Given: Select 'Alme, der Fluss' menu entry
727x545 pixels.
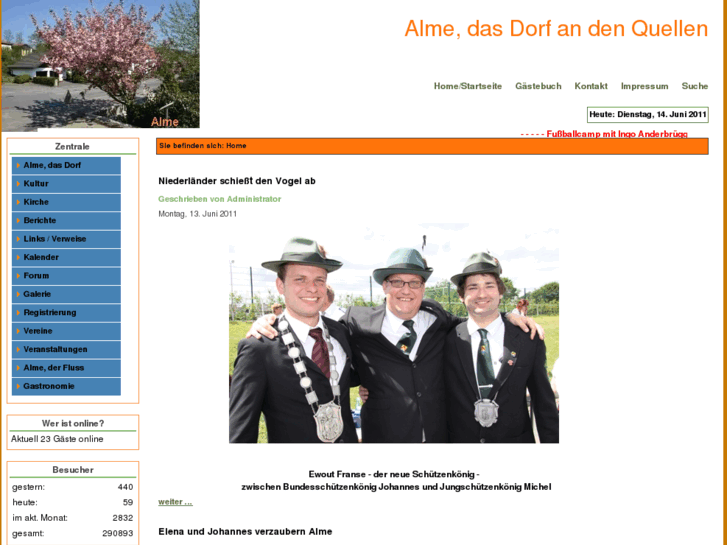Looking at the screenshot, I should click(66, 368).
